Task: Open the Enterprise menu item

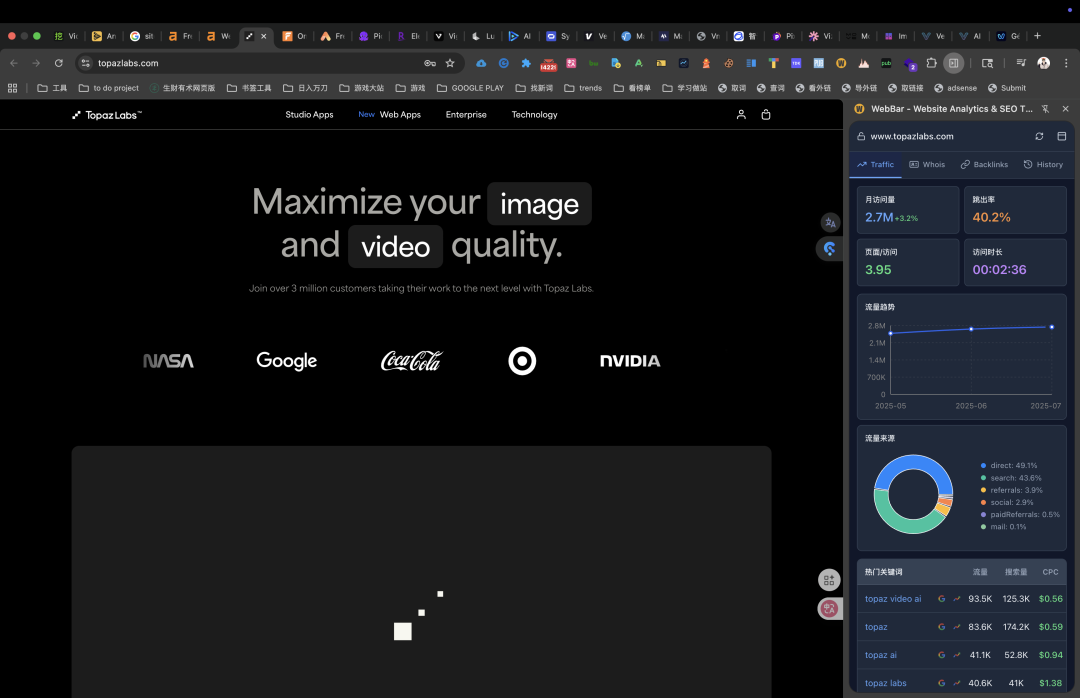Action: 466,114
